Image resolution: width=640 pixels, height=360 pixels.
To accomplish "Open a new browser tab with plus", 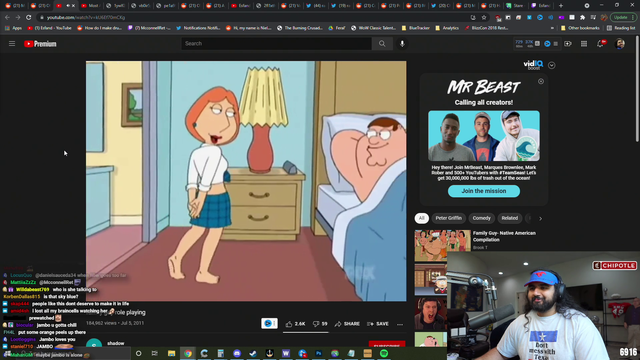I will pos(561,6).
